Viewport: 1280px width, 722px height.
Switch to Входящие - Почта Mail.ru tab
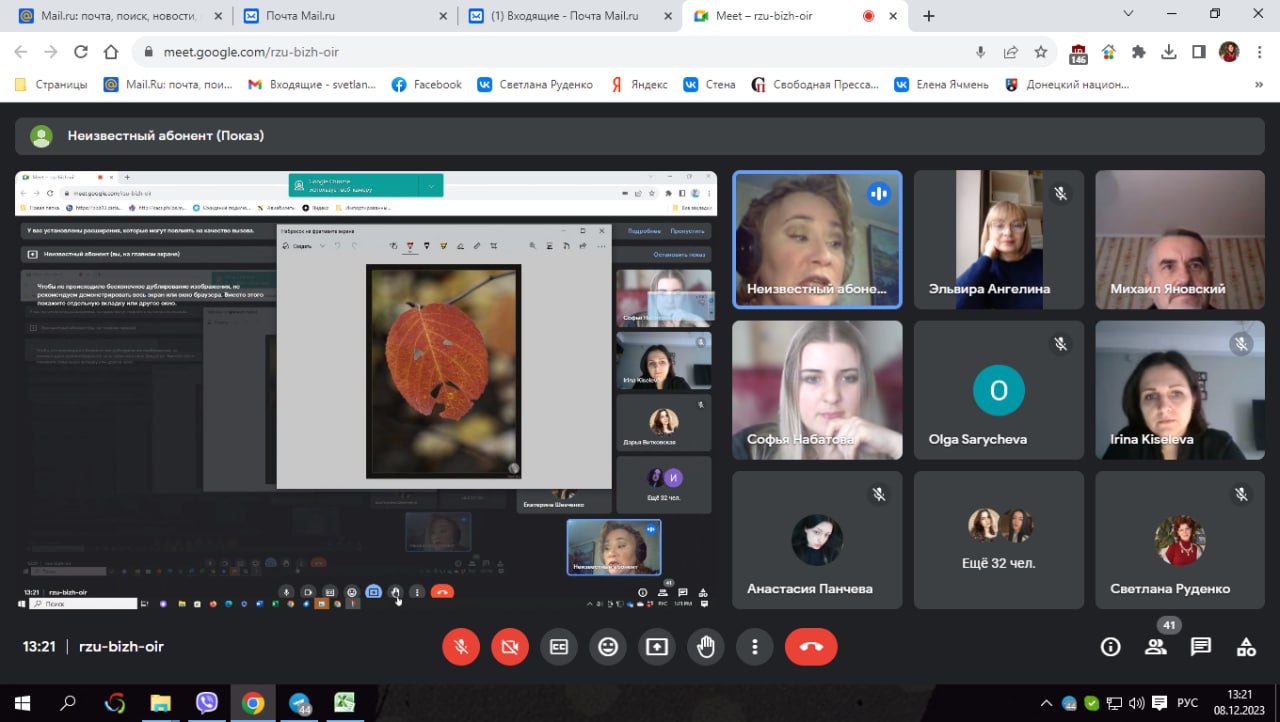570,16
